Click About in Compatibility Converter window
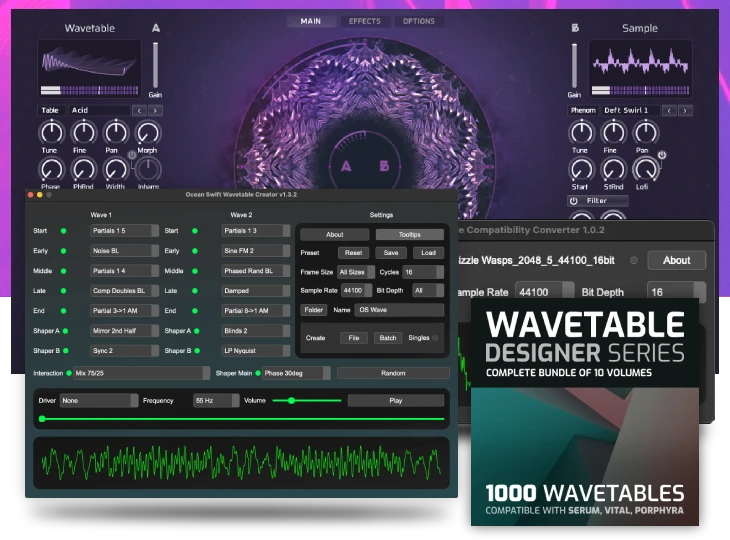This screenshot has height=540, width=730. tap(676, 260)
